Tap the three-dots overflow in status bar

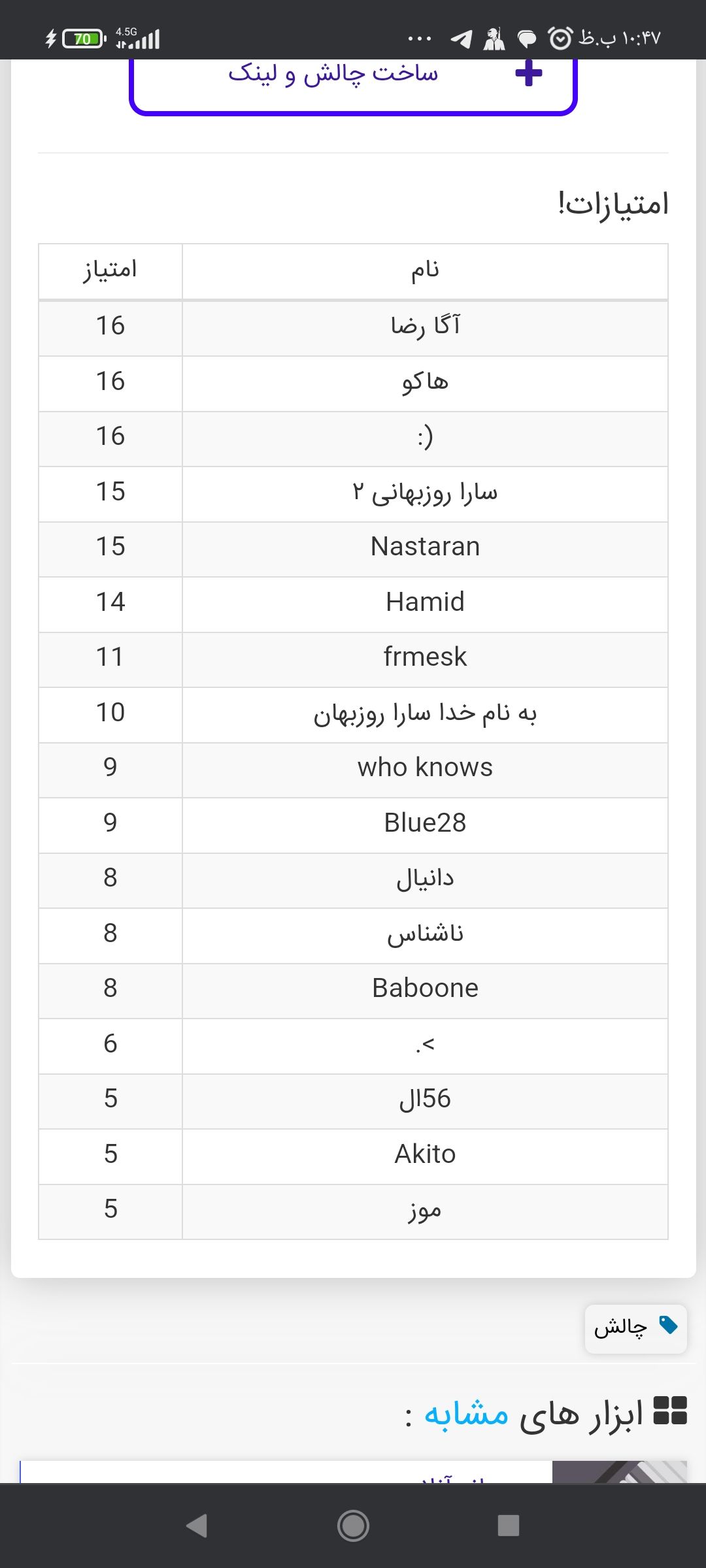click(419, 39)
